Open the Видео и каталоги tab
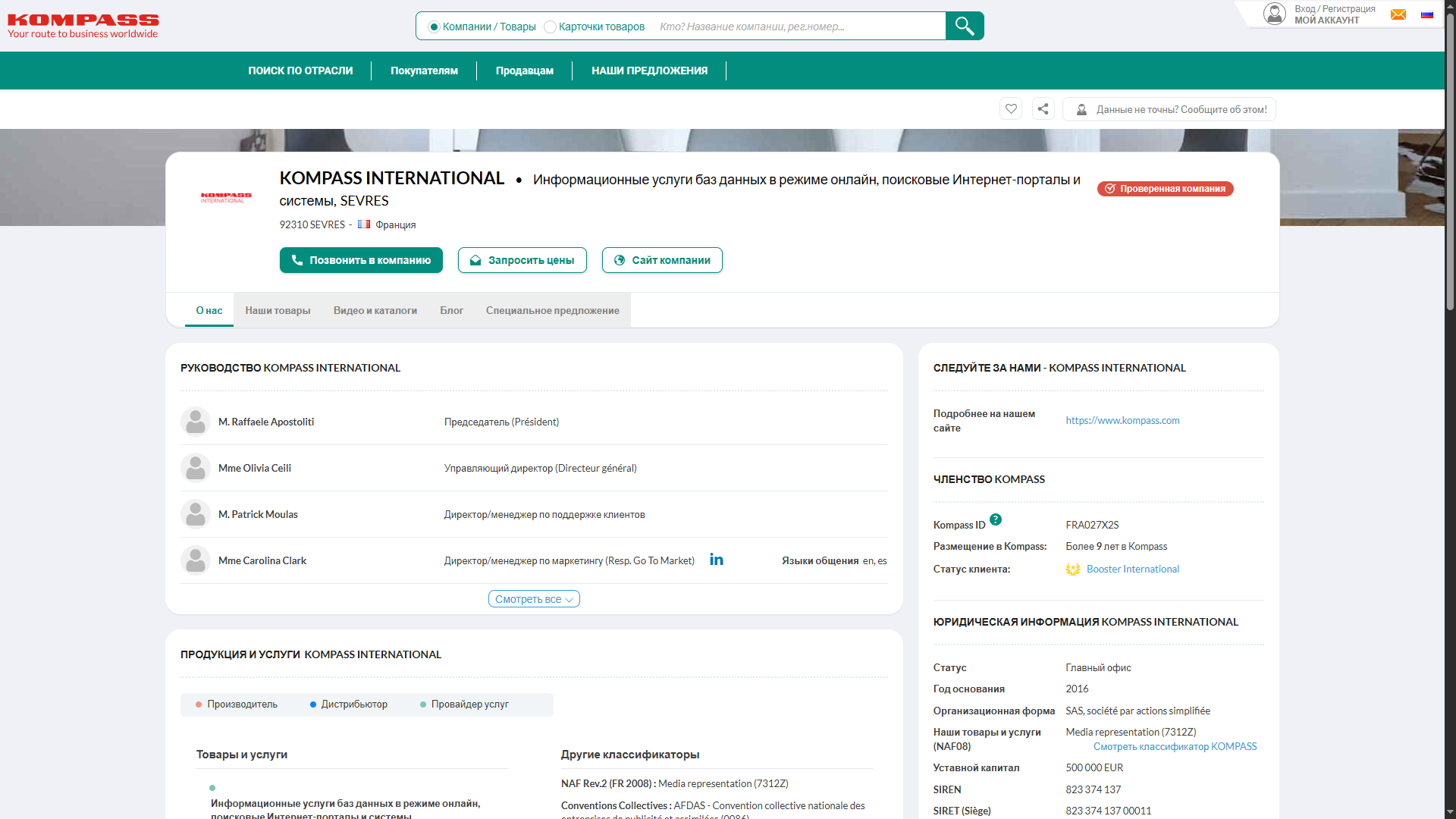The image size is (1456, 819). [375, 310]
